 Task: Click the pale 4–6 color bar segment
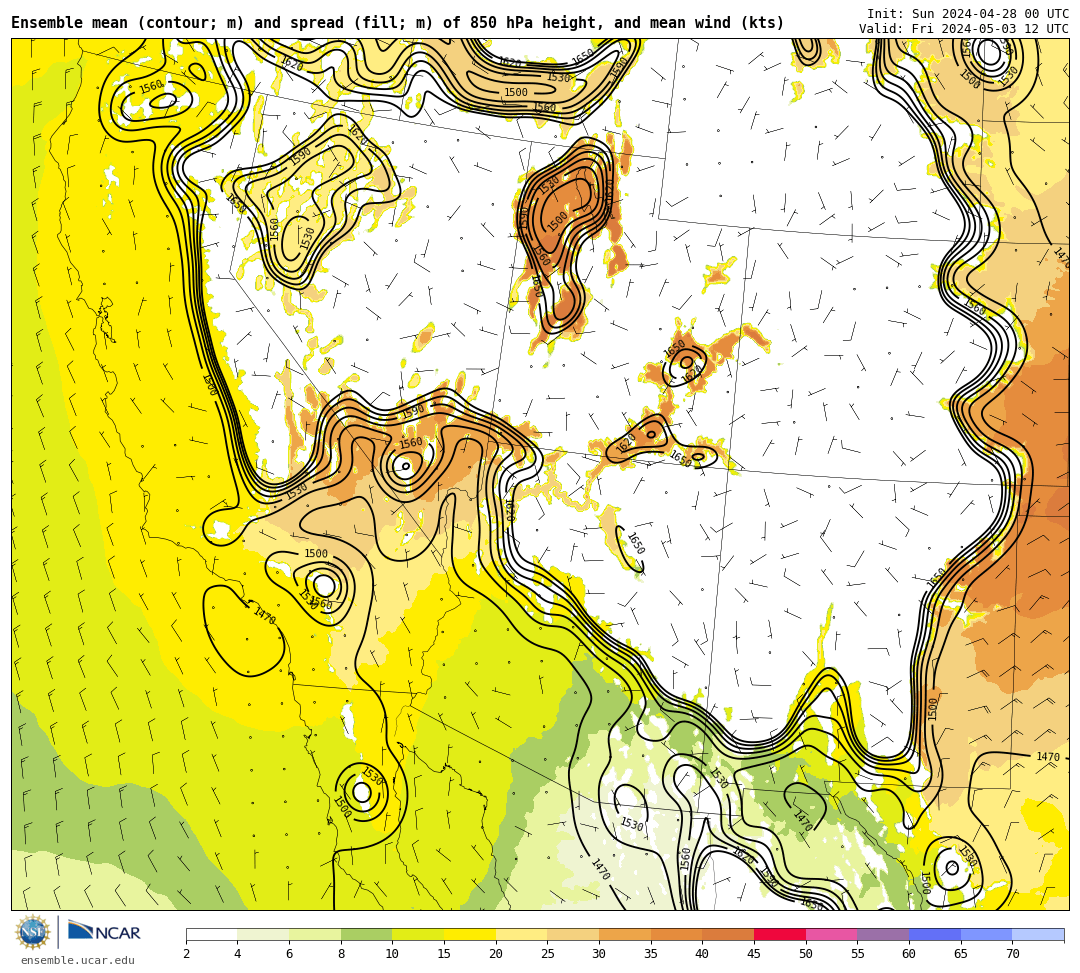point(263,934)
